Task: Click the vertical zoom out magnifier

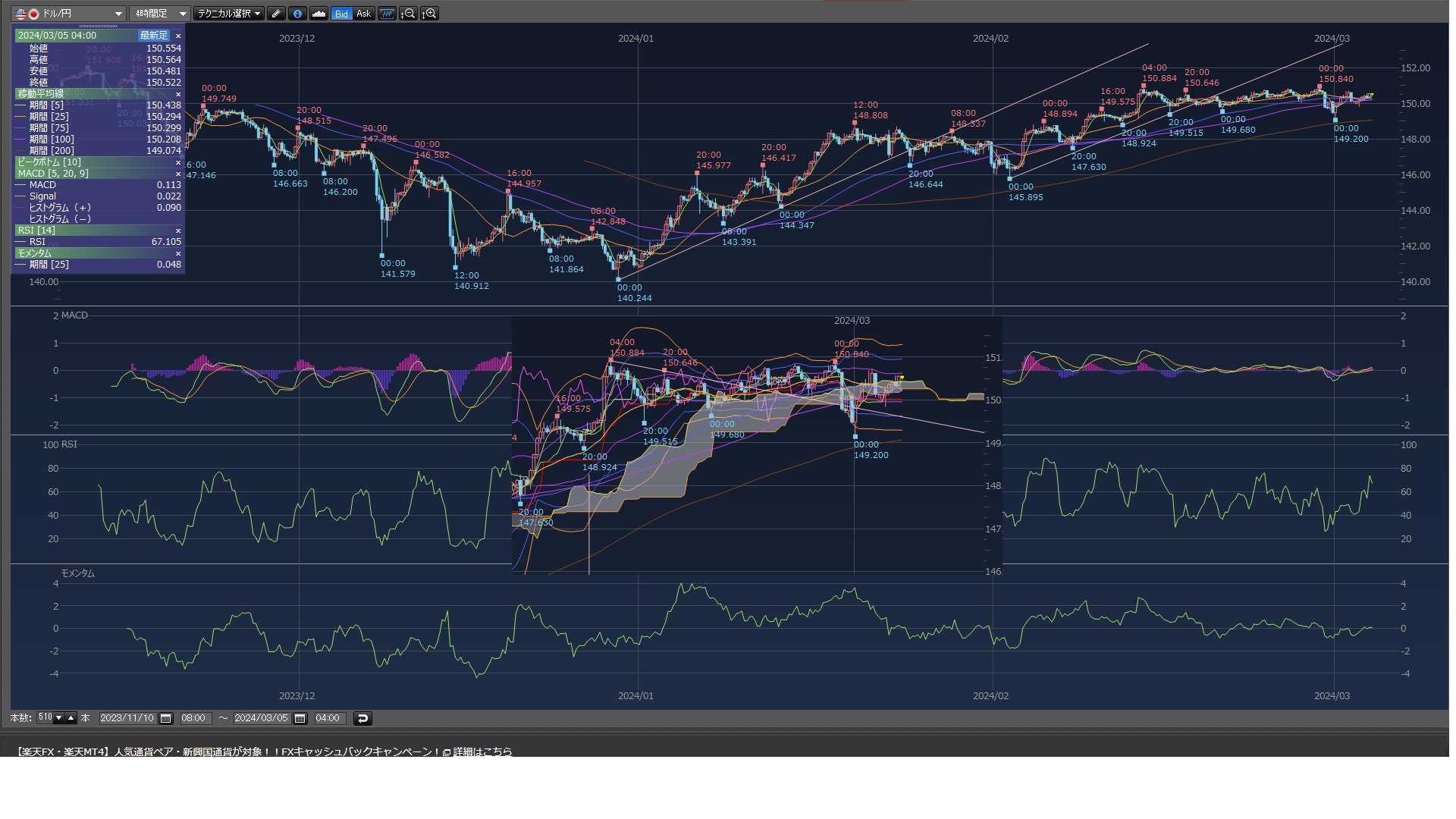Action: (408, 14)
